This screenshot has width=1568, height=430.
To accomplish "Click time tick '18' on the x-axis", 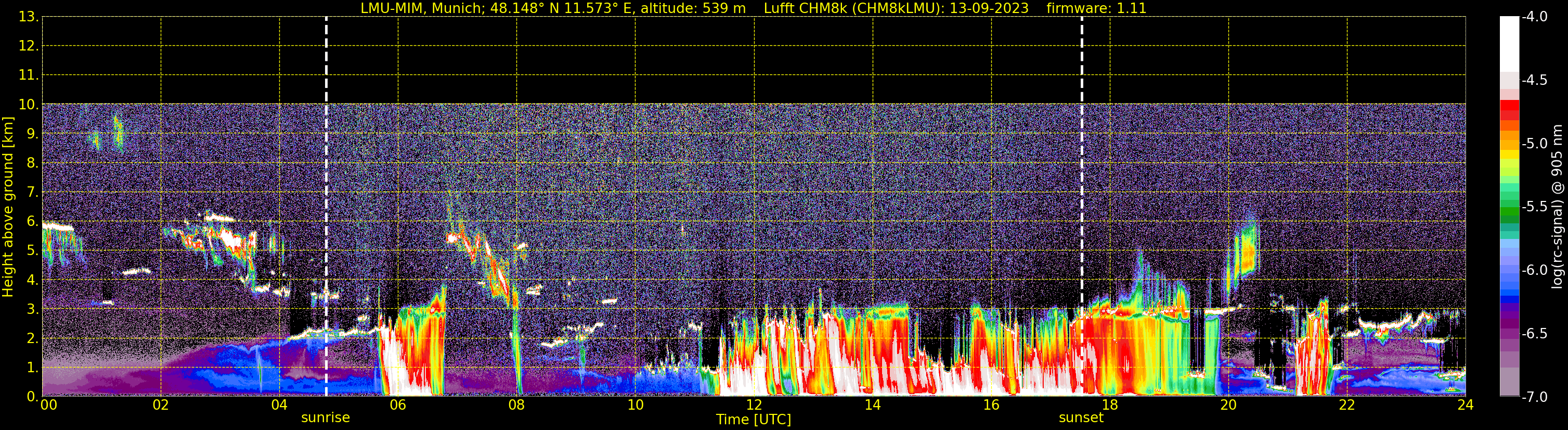I will tap(1110, 405).
